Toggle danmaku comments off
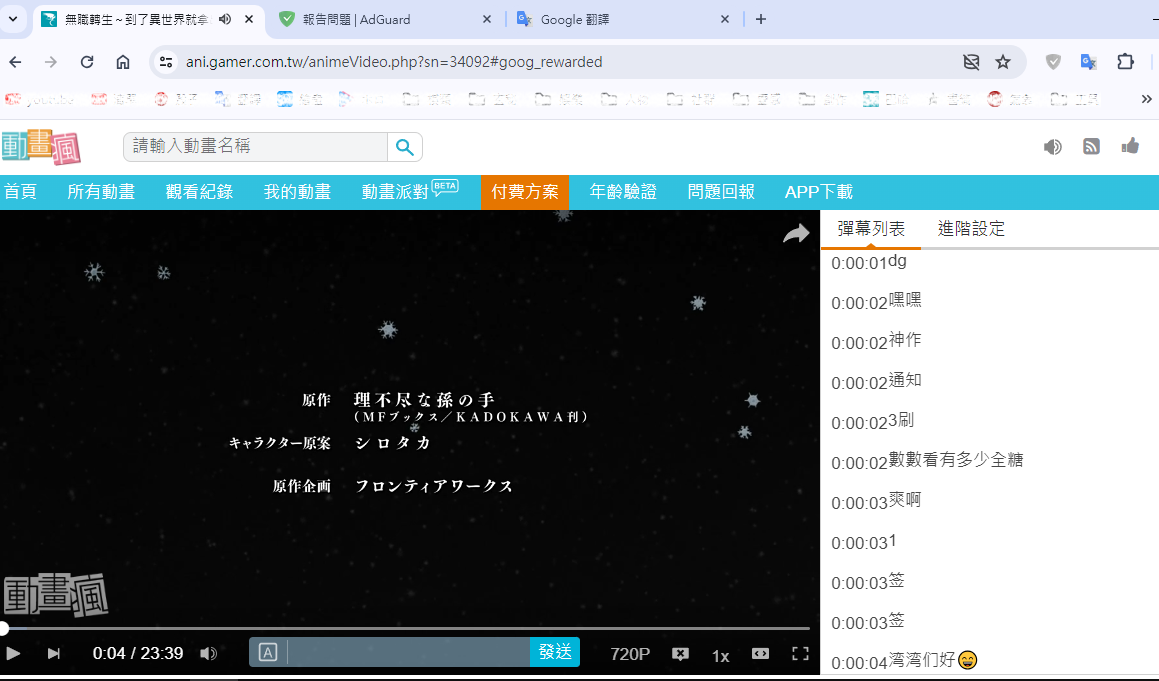 point(680,653)
